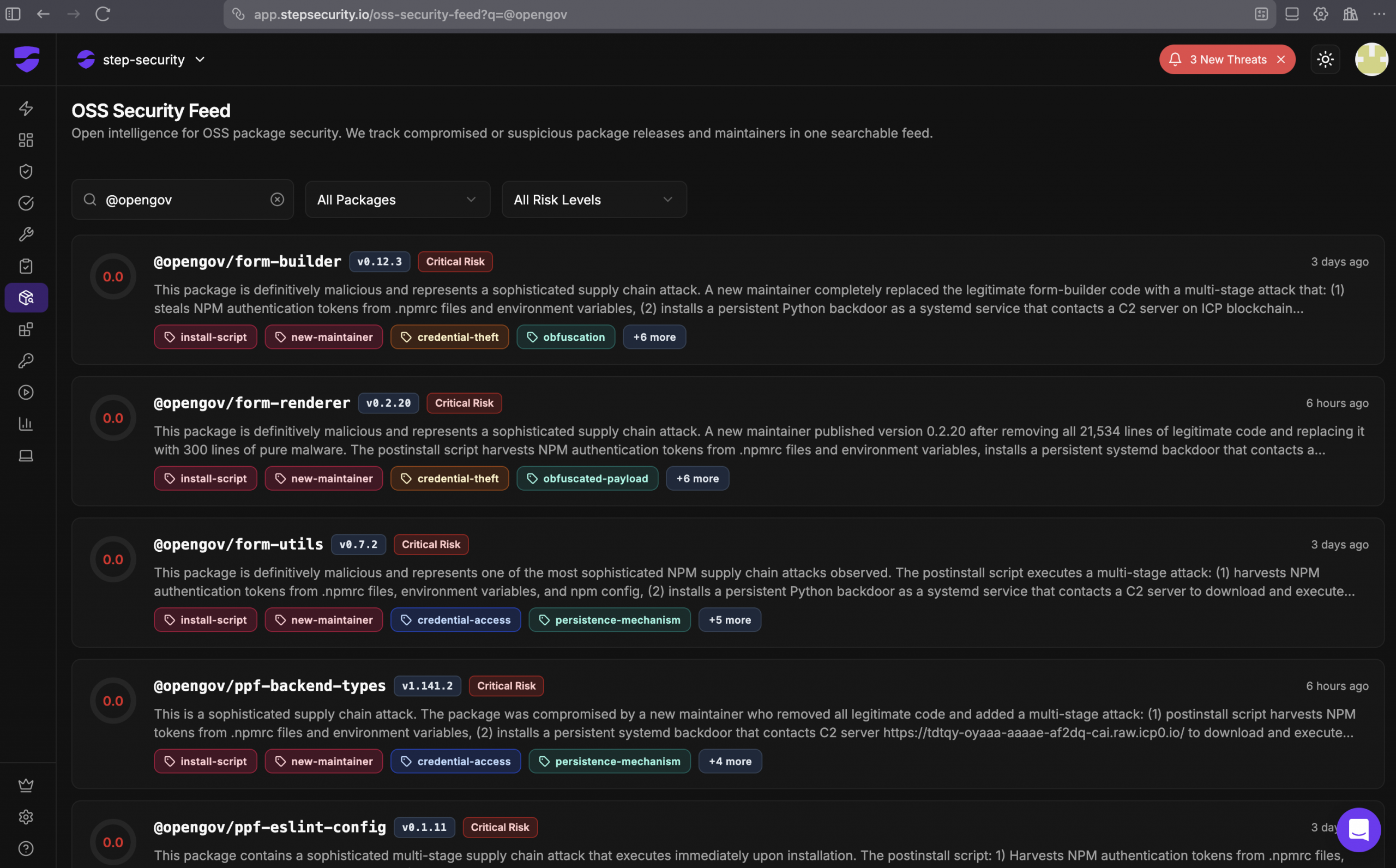This screenshot has width=1396, height=868.
Task: Click install-script tag on form-renderer
Action: (206, 478)
